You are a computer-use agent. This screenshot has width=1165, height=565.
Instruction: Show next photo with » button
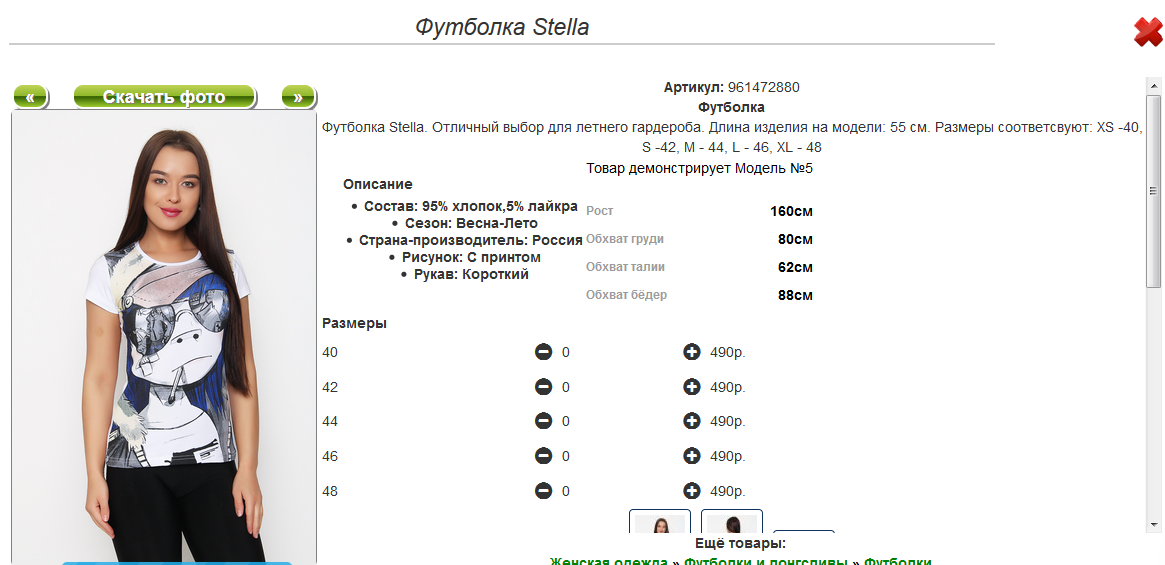pyautogui.click(x=298, y=97)
